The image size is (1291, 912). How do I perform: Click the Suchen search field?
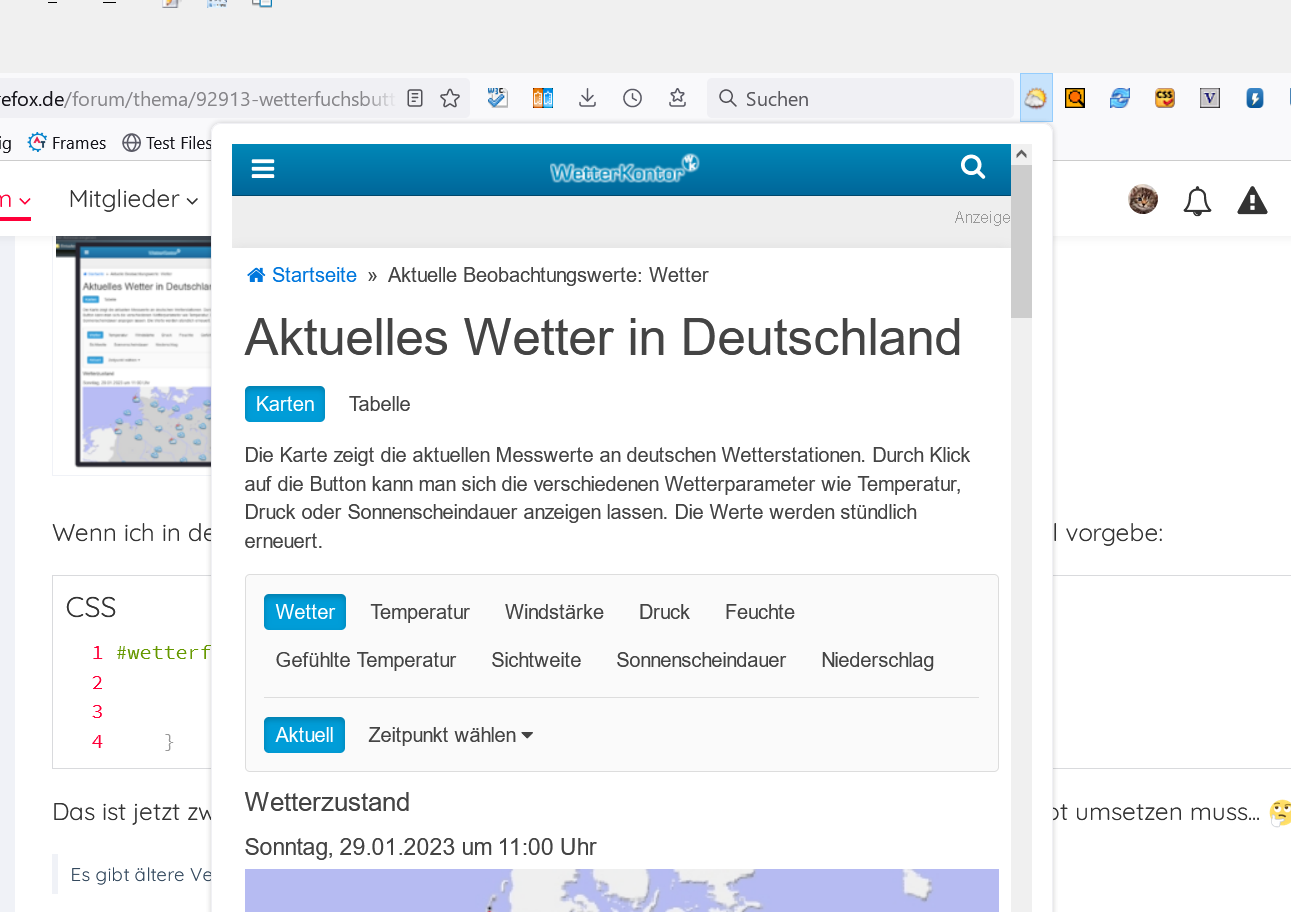[870, 99]
